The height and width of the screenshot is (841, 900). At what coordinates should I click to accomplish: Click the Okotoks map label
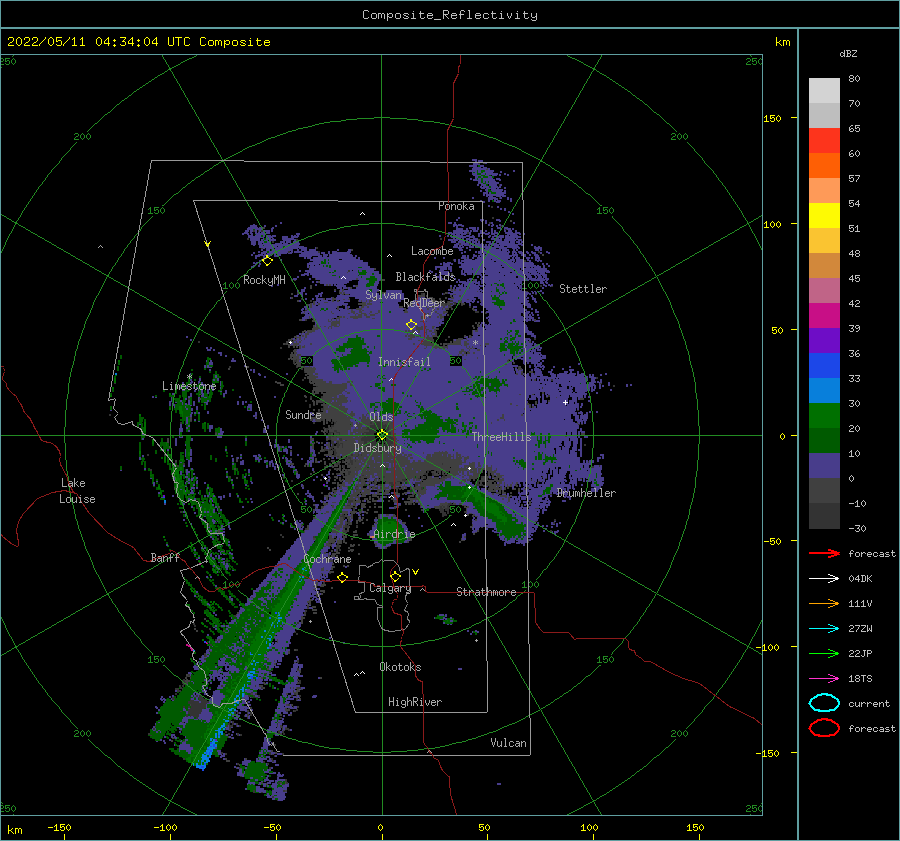click(x=400, y=667)
